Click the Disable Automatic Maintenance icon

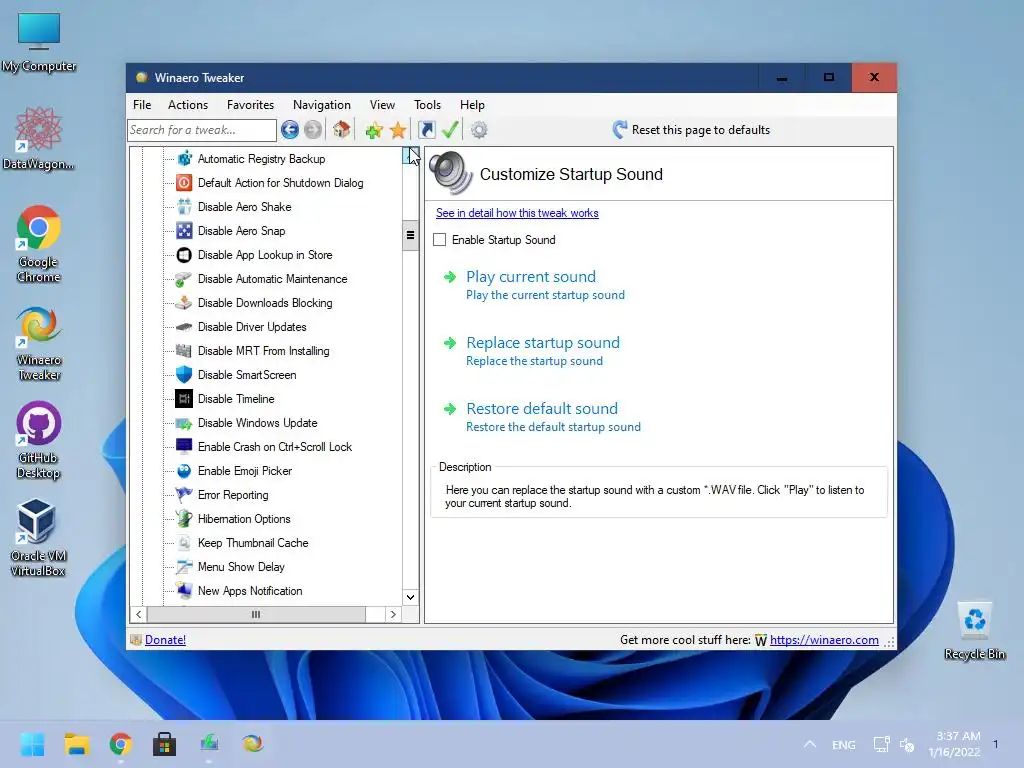click(x=184, y=279)
